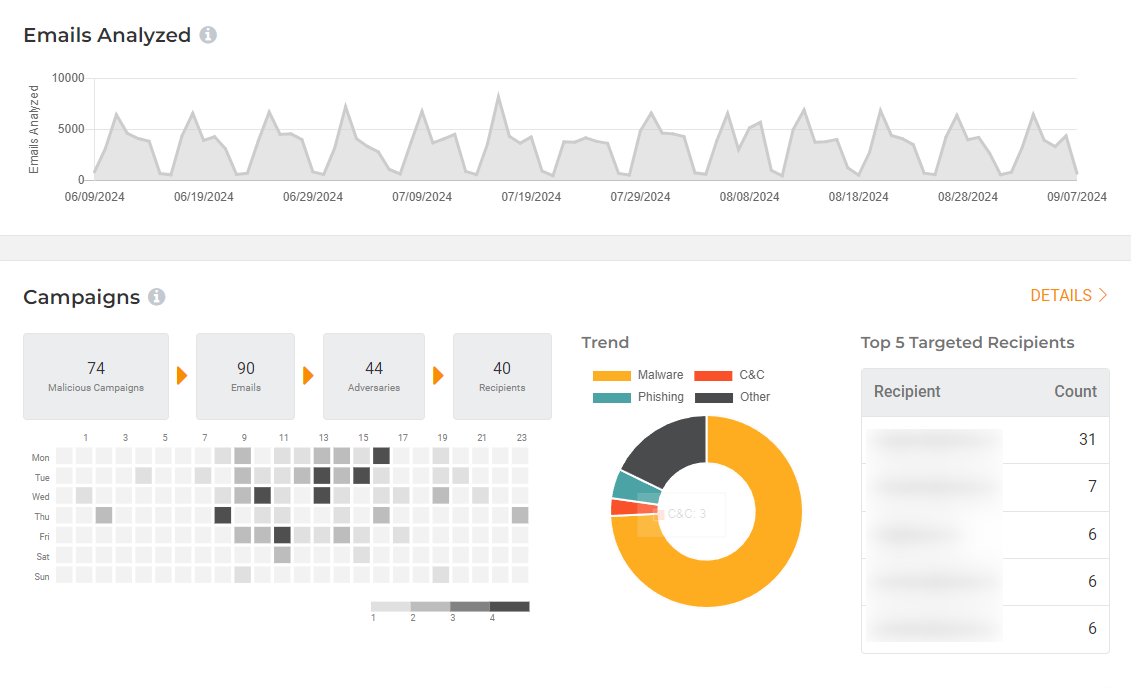Click the dark Monday hour 16 heatmap cell

pos(381,456)
